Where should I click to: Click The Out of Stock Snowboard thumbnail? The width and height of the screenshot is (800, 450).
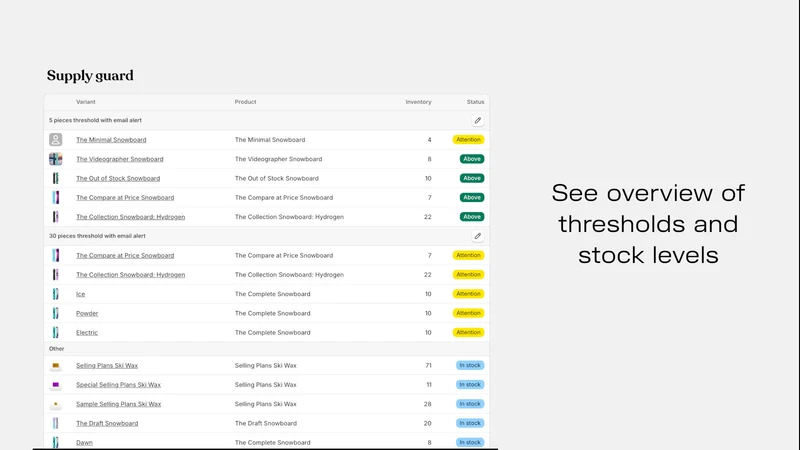click(x=56, y=179)
